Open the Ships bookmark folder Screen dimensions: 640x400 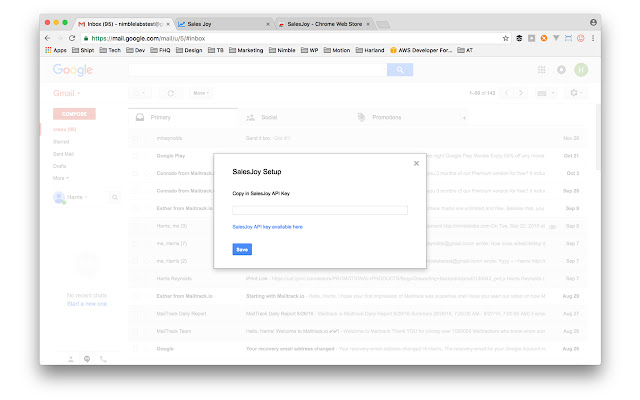tap(83, 50)
